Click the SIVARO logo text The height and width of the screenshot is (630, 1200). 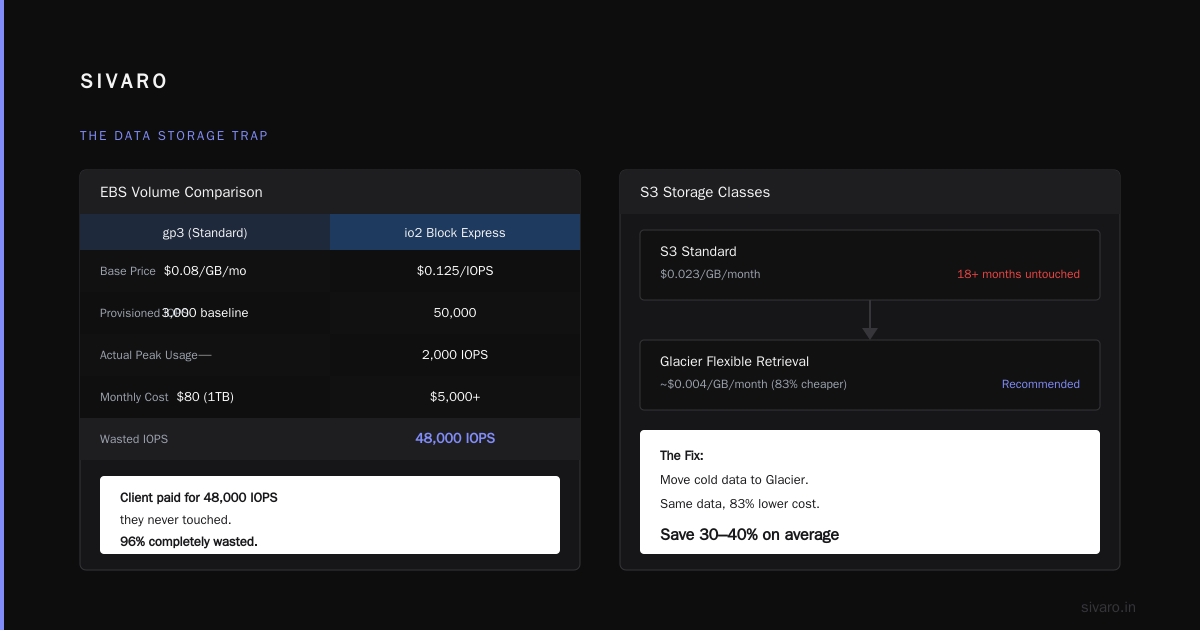tap(124, 82)
